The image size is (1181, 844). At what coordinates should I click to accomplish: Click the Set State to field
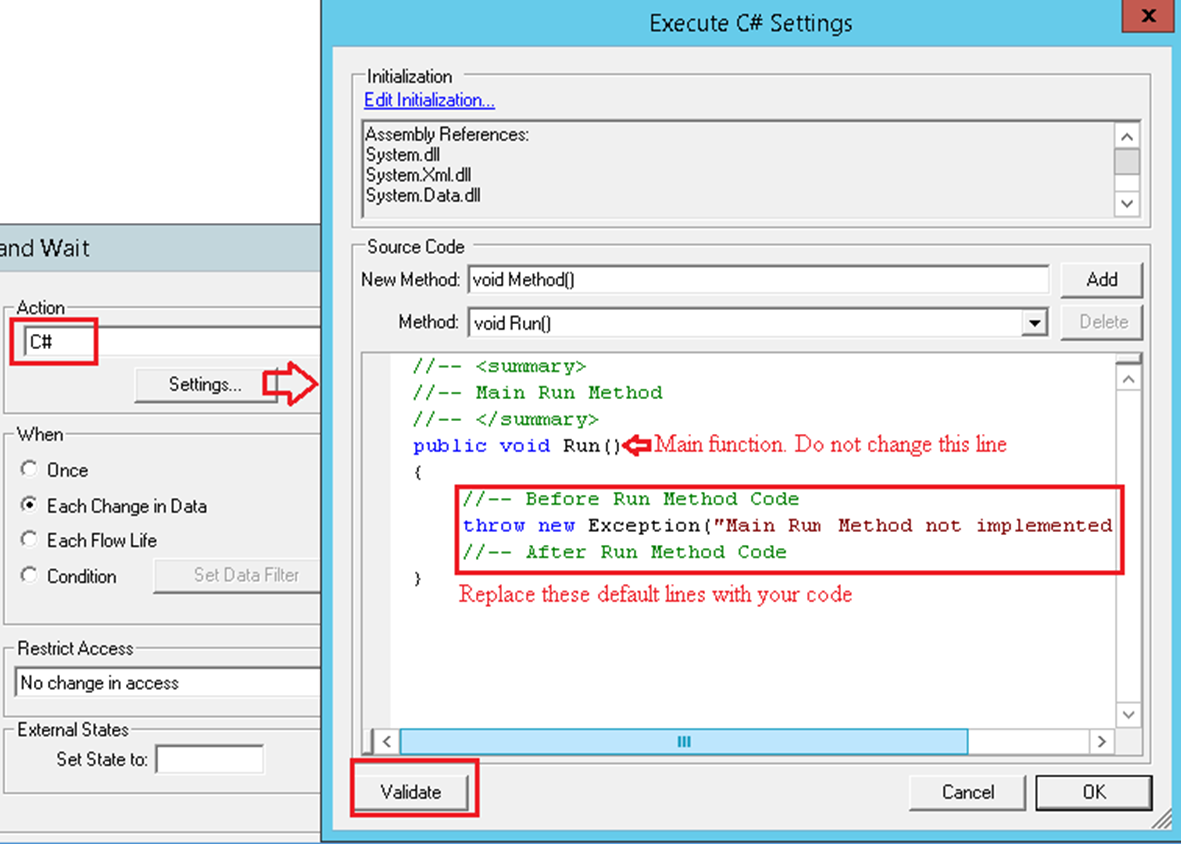(209, 759)
